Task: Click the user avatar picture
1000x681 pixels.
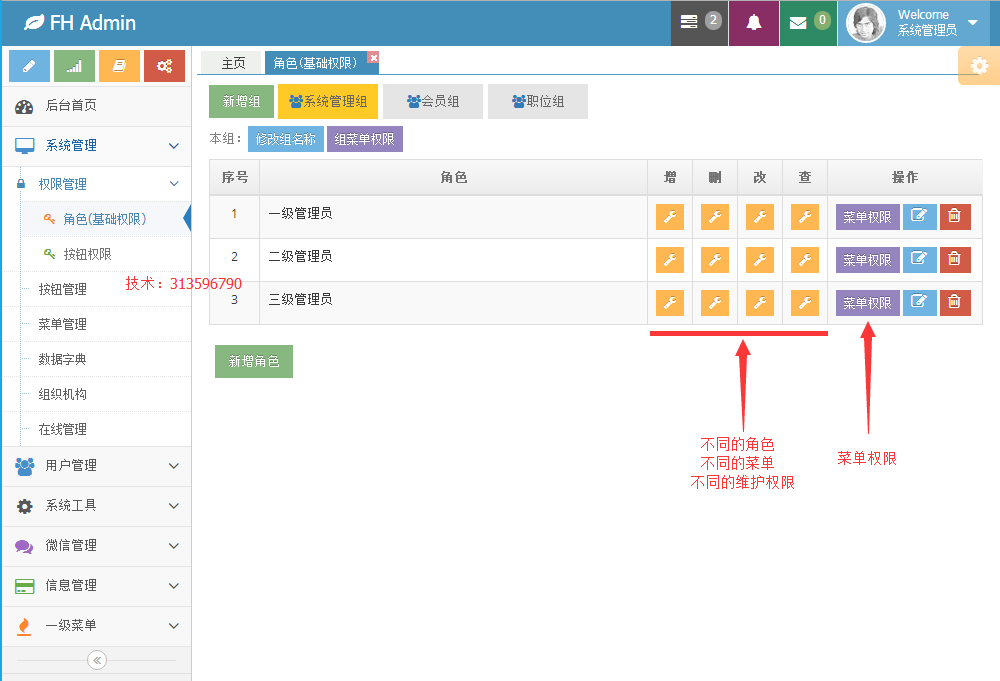Action: pyautogui.click(x=865, y=23)
